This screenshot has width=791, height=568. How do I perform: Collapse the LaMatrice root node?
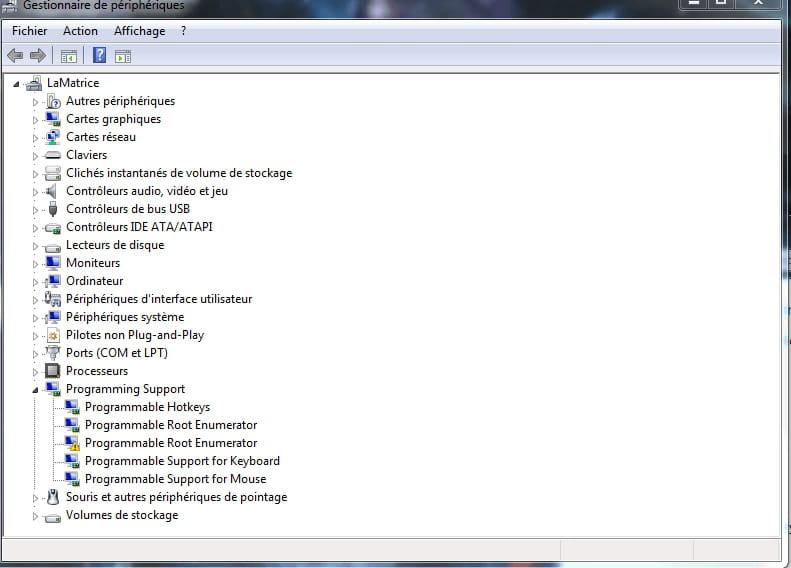coord(16,84)
